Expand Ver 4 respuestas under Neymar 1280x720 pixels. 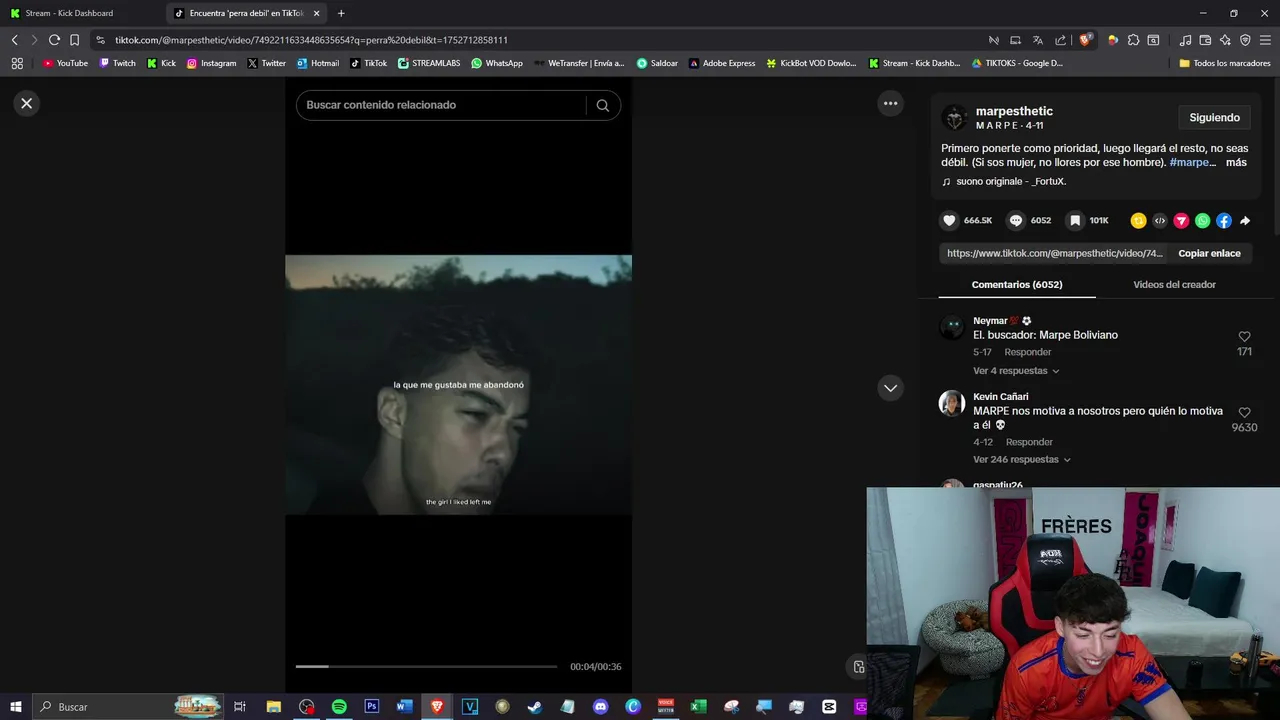(1016, 371)
